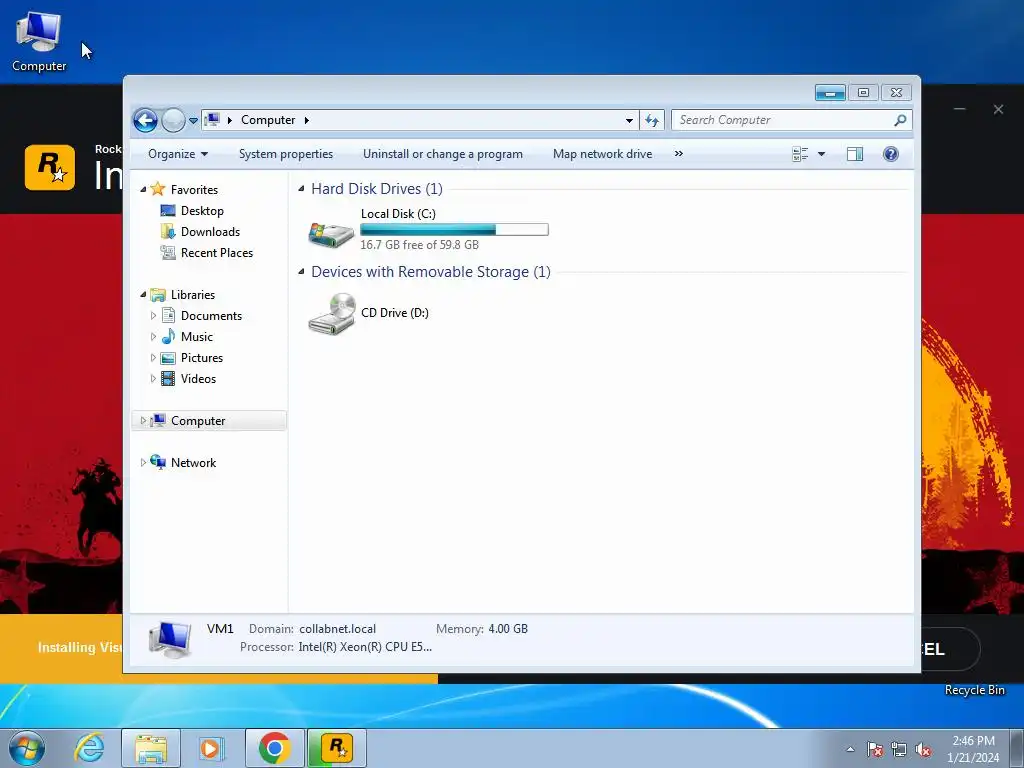
Task: Click the blue Help question mark icon
Action: (x=890, y=154)
